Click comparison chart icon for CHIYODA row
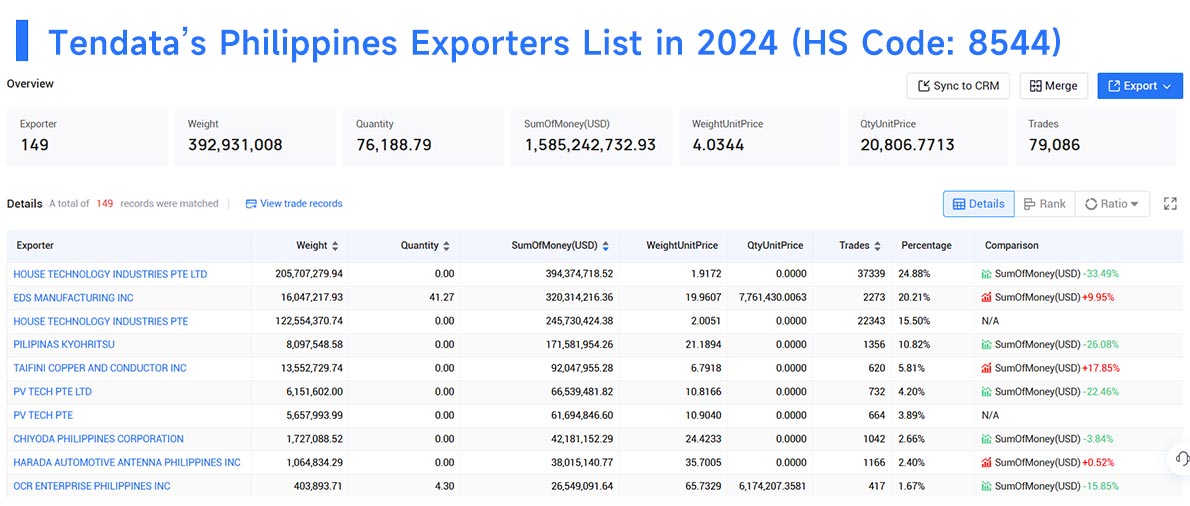 click(x=987, y=438)
